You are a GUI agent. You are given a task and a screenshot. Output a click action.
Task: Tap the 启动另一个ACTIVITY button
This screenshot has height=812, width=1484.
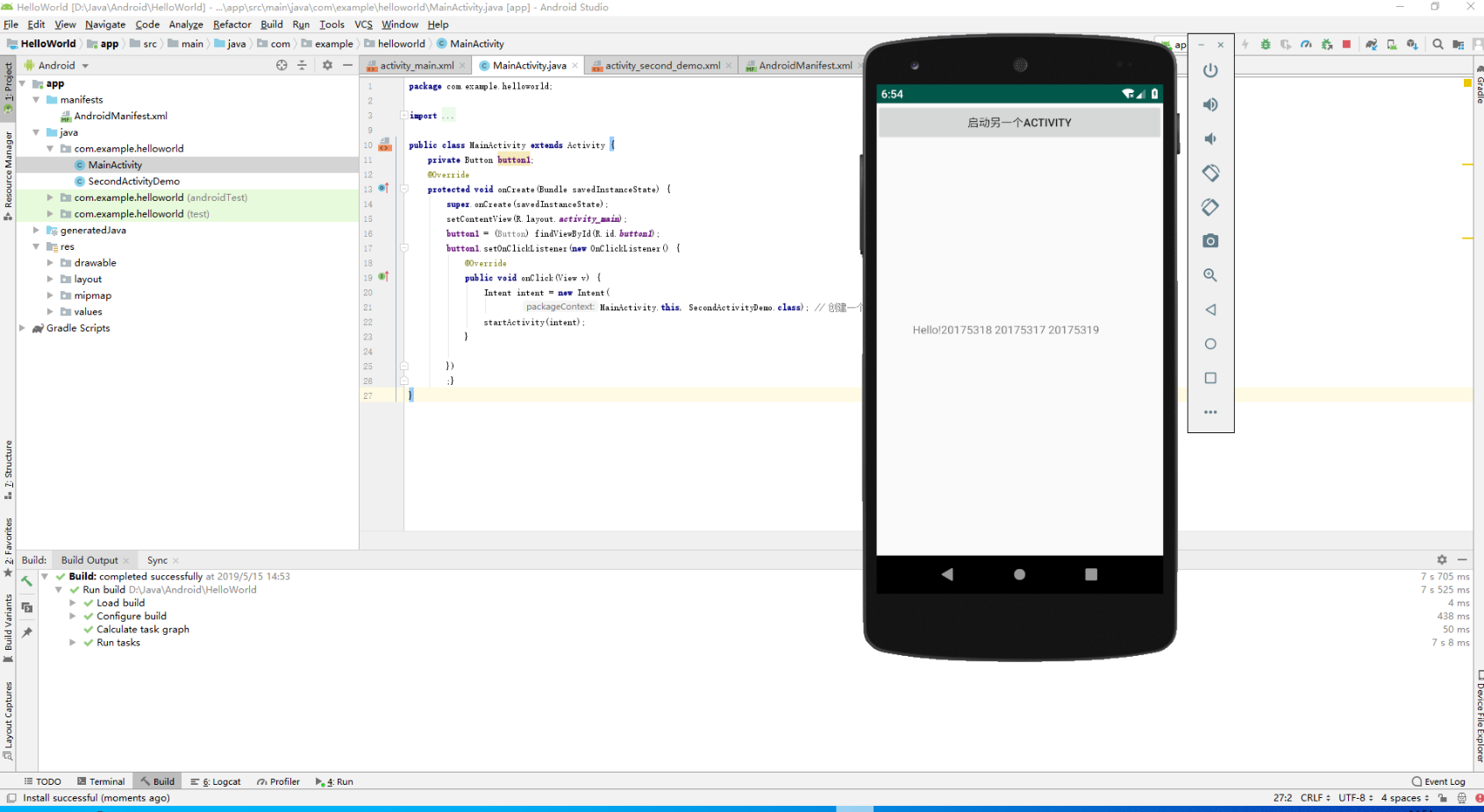[x=1019, y=123]
